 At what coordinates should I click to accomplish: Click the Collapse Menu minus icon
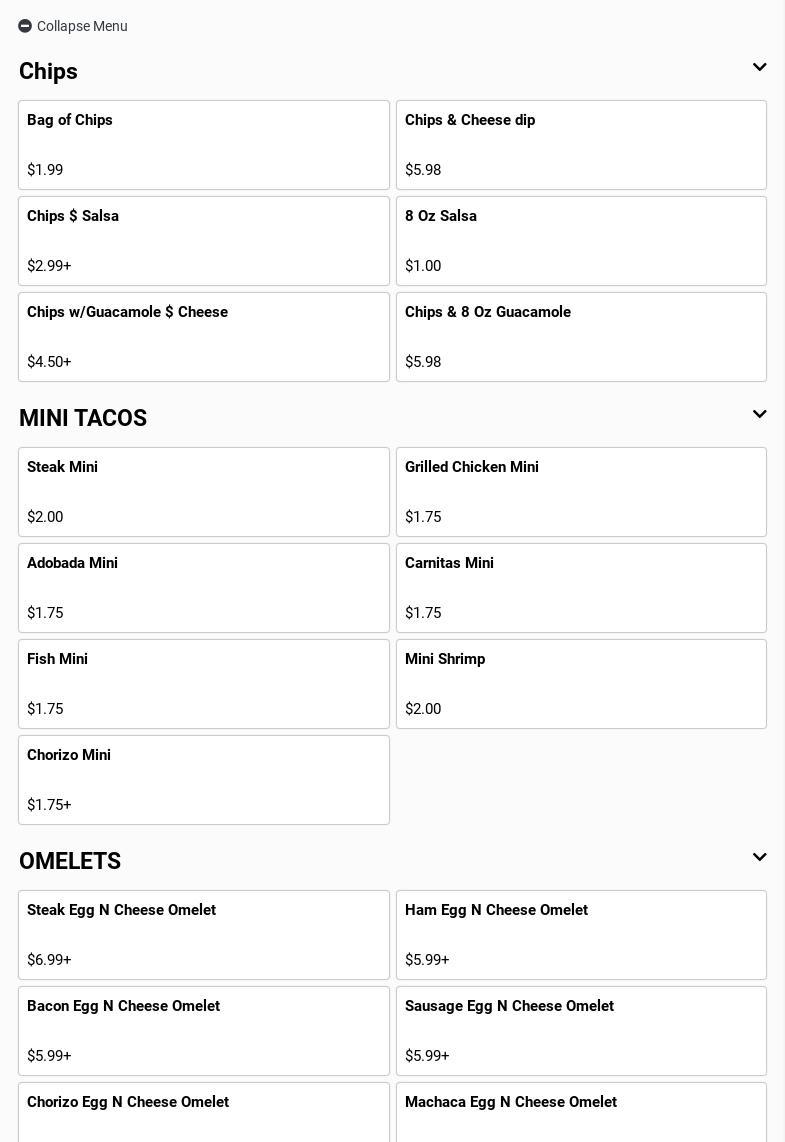coord(25,26)
